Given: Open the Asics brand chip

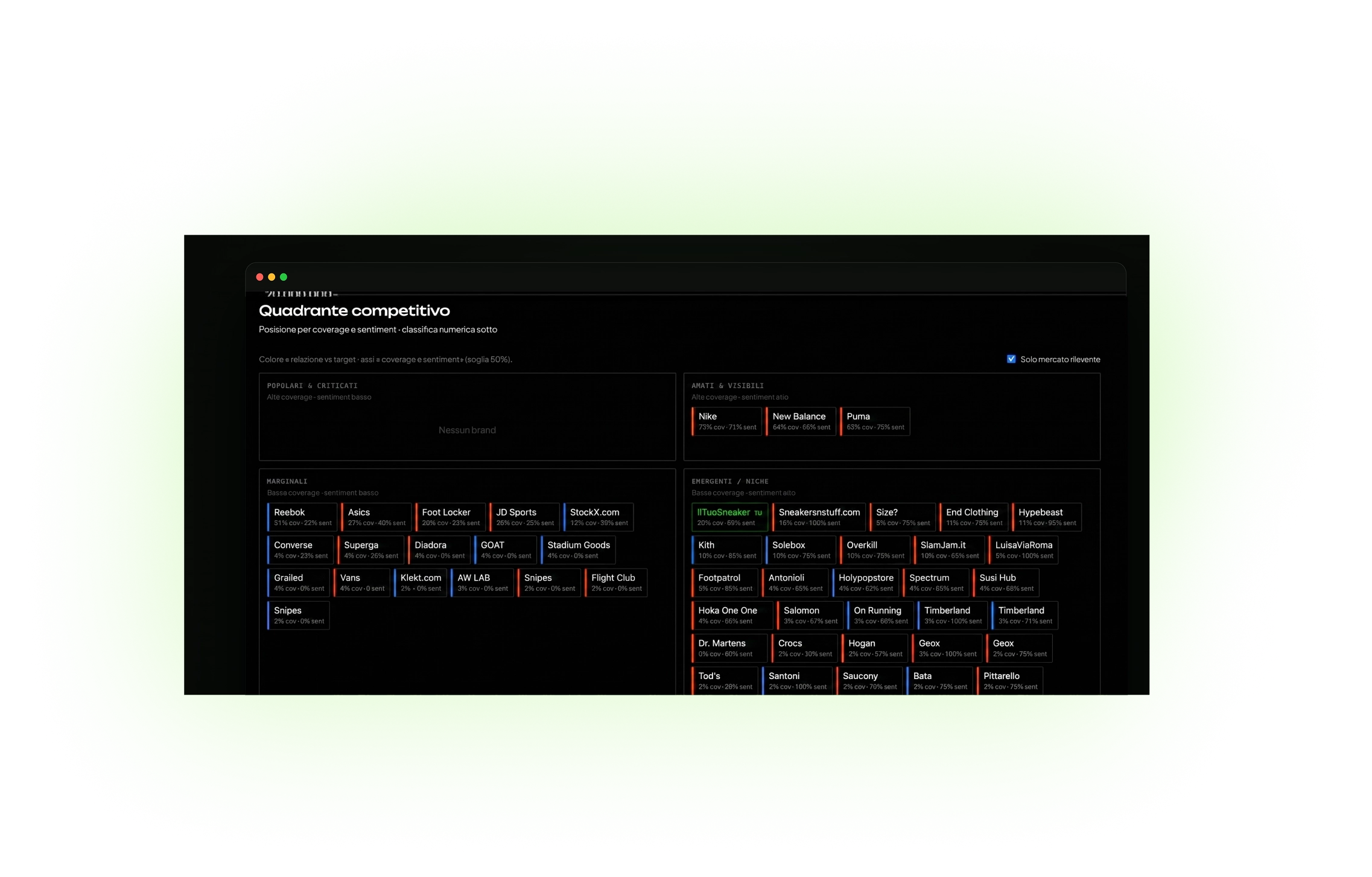Looking at the screenshot, I should [376, 517].
